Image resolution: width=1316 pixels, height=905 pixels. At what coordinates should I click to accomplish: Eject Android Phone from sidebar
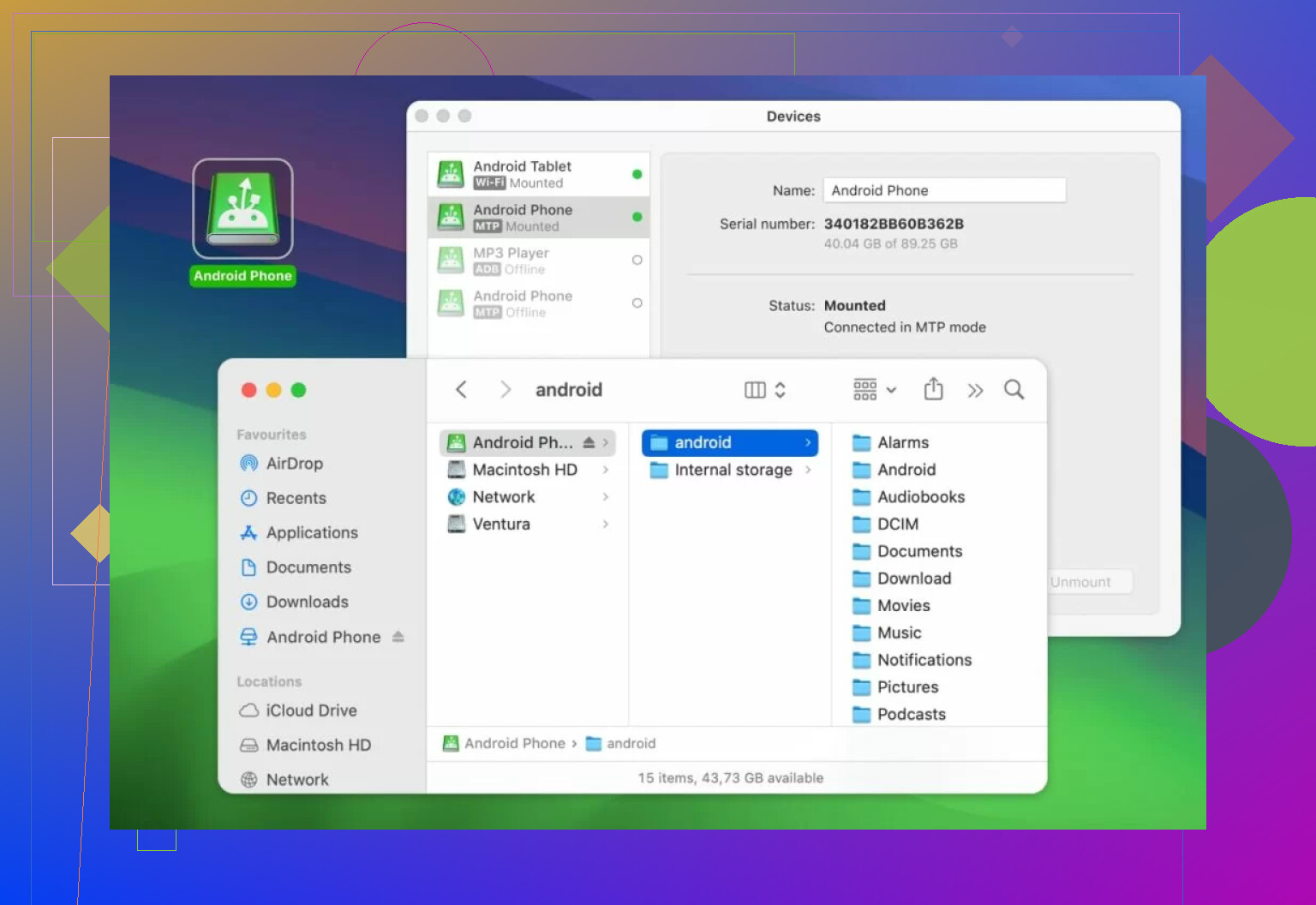(x=398, y=637)
